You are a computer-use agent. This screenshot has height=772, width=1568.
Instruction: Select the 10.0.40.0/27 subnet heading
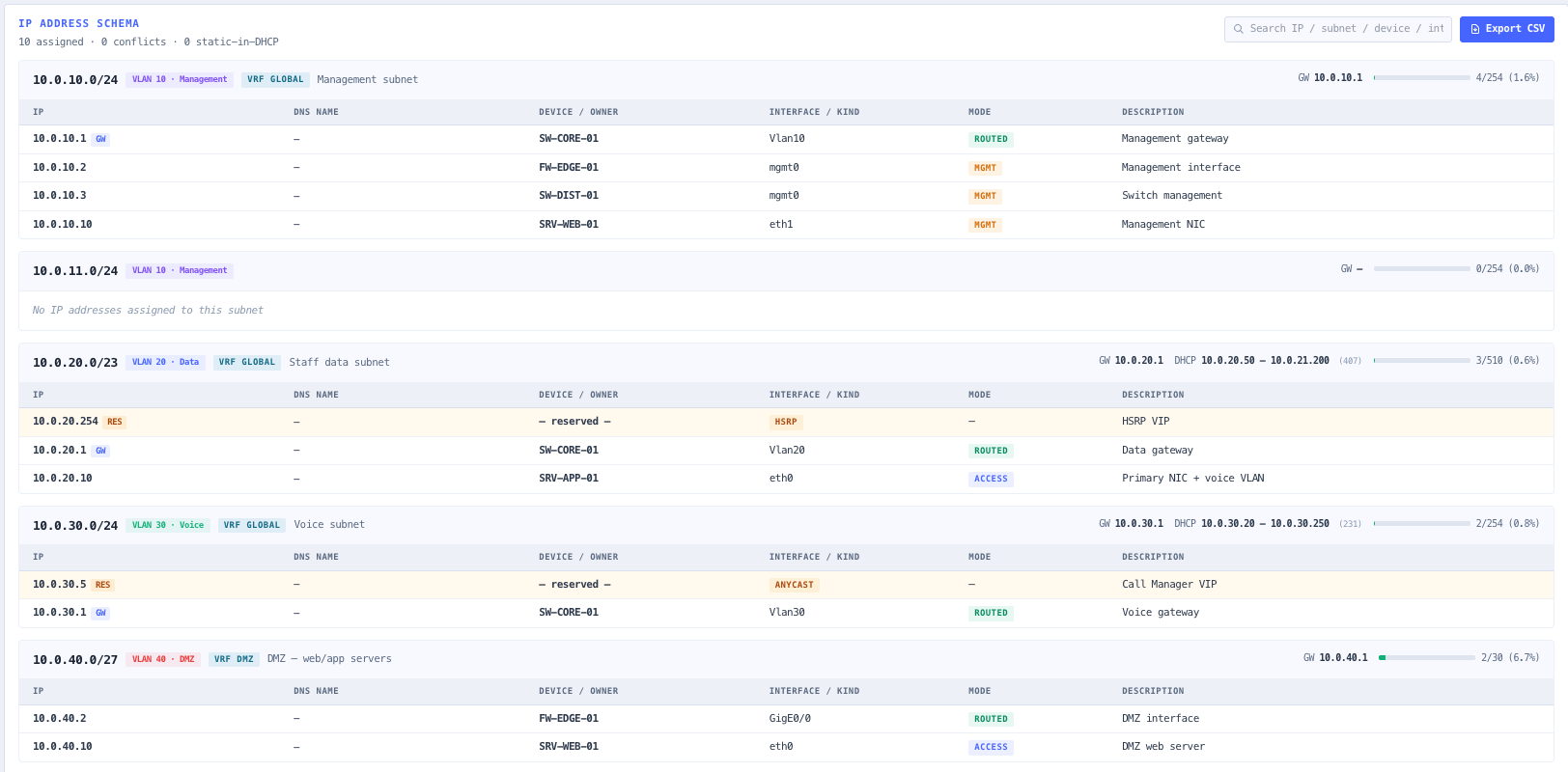coord(75,660)
